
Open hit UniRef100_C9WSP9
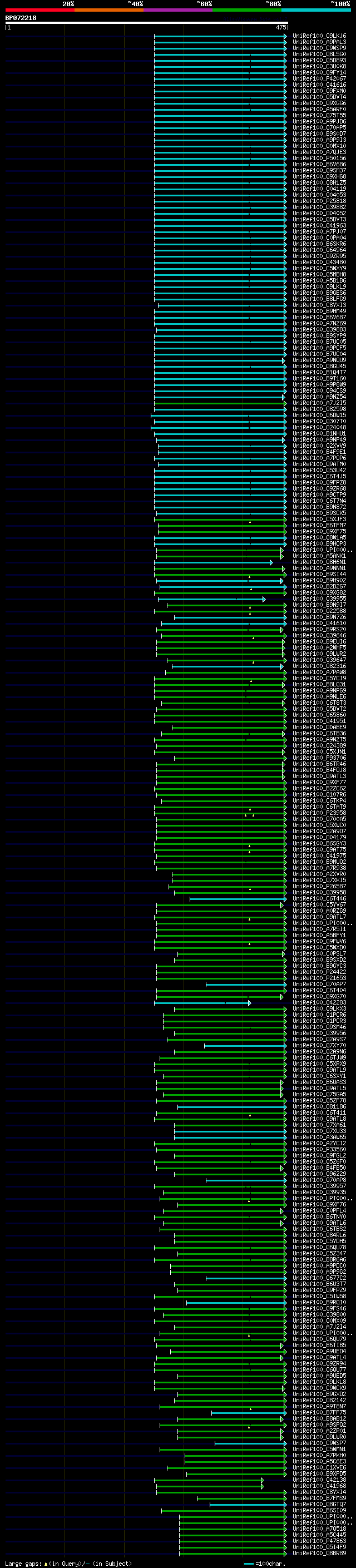pos(319,48)
